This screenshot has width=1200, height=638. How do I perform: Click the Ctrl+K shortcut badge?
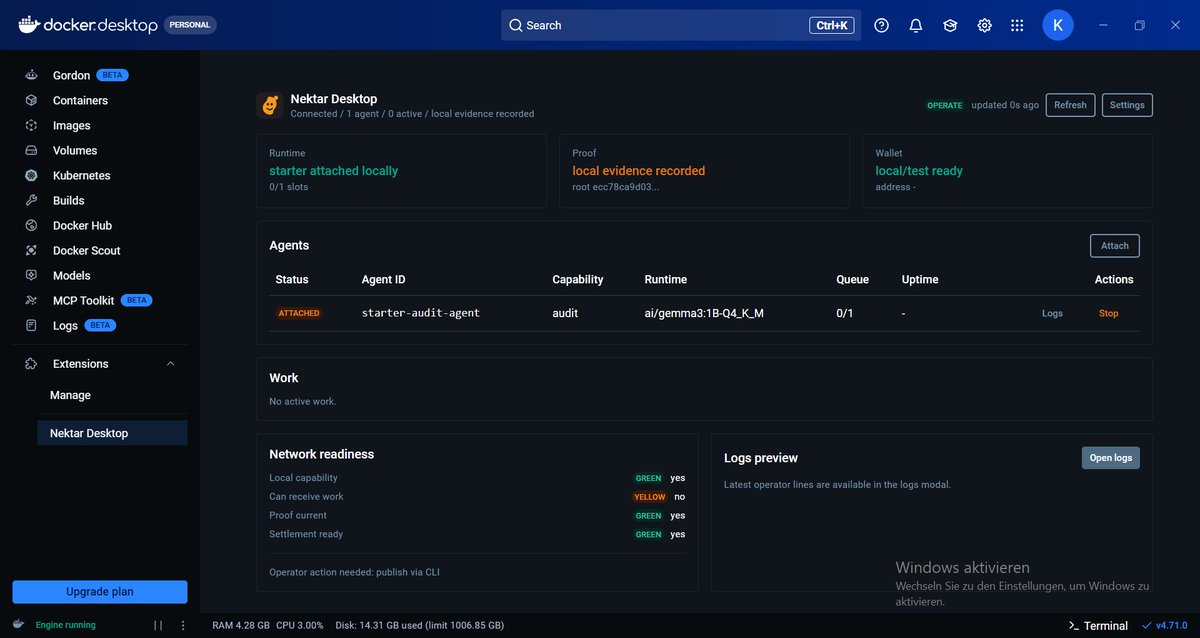tap(832, 25)
